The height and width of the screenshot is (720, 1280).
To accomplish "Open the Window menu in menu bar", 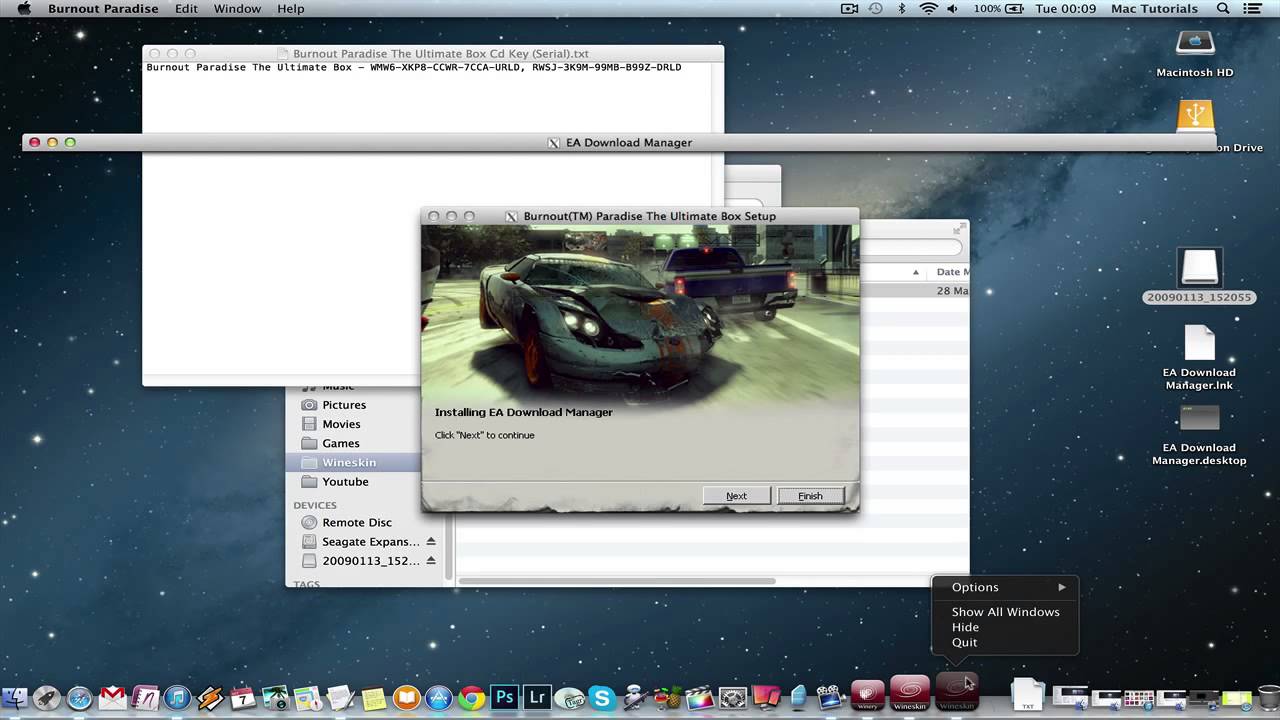I will tap(237, 9).
